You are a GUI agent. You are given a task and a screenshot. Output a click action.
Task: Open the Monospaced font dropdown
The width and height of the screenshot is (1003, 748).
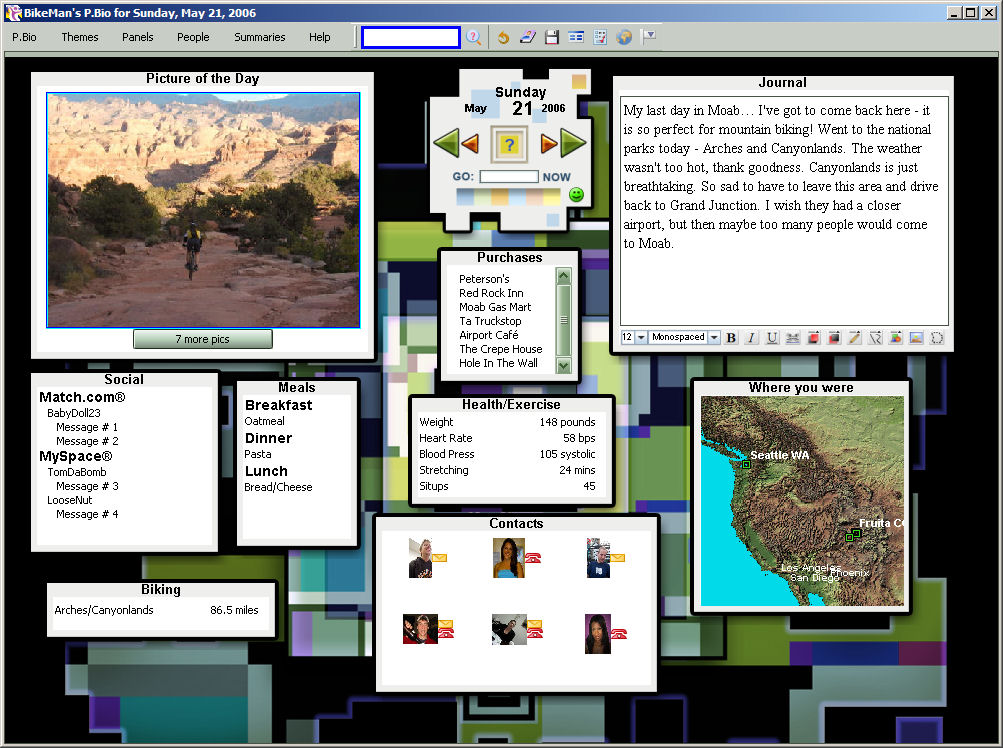714,338
